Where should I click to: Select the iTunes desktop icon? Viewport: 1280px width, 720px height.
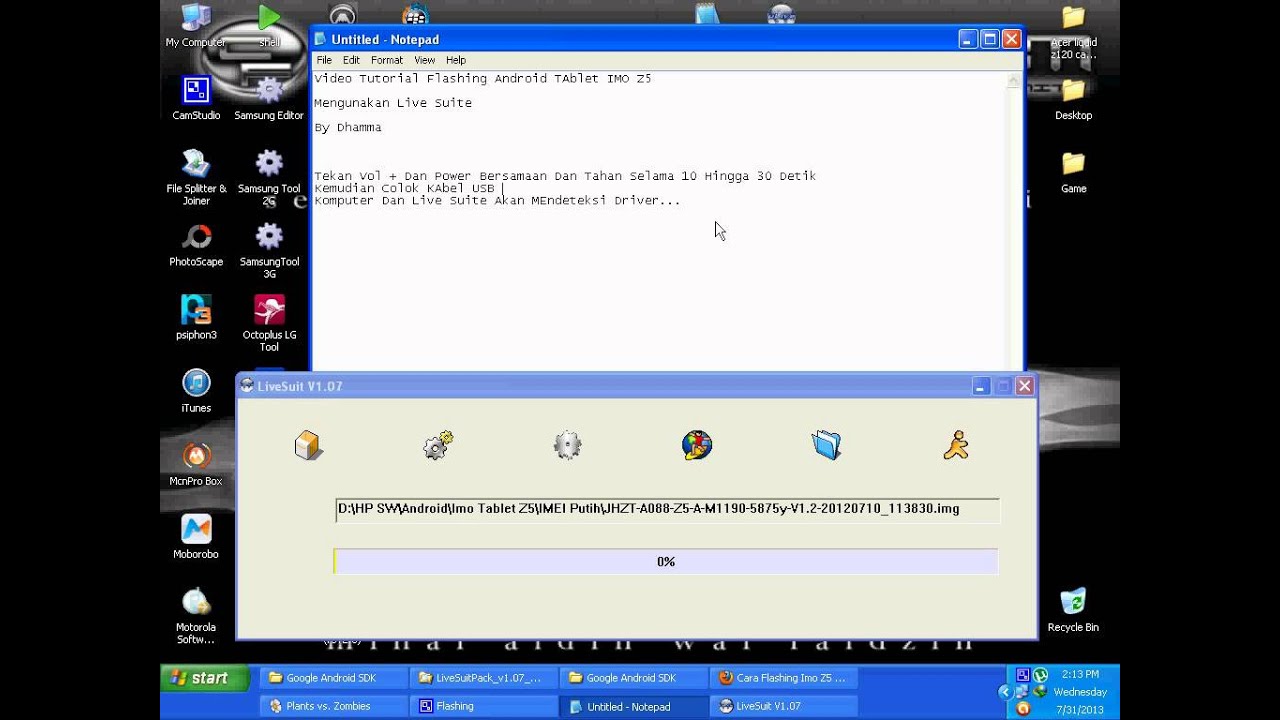point(196,391)
